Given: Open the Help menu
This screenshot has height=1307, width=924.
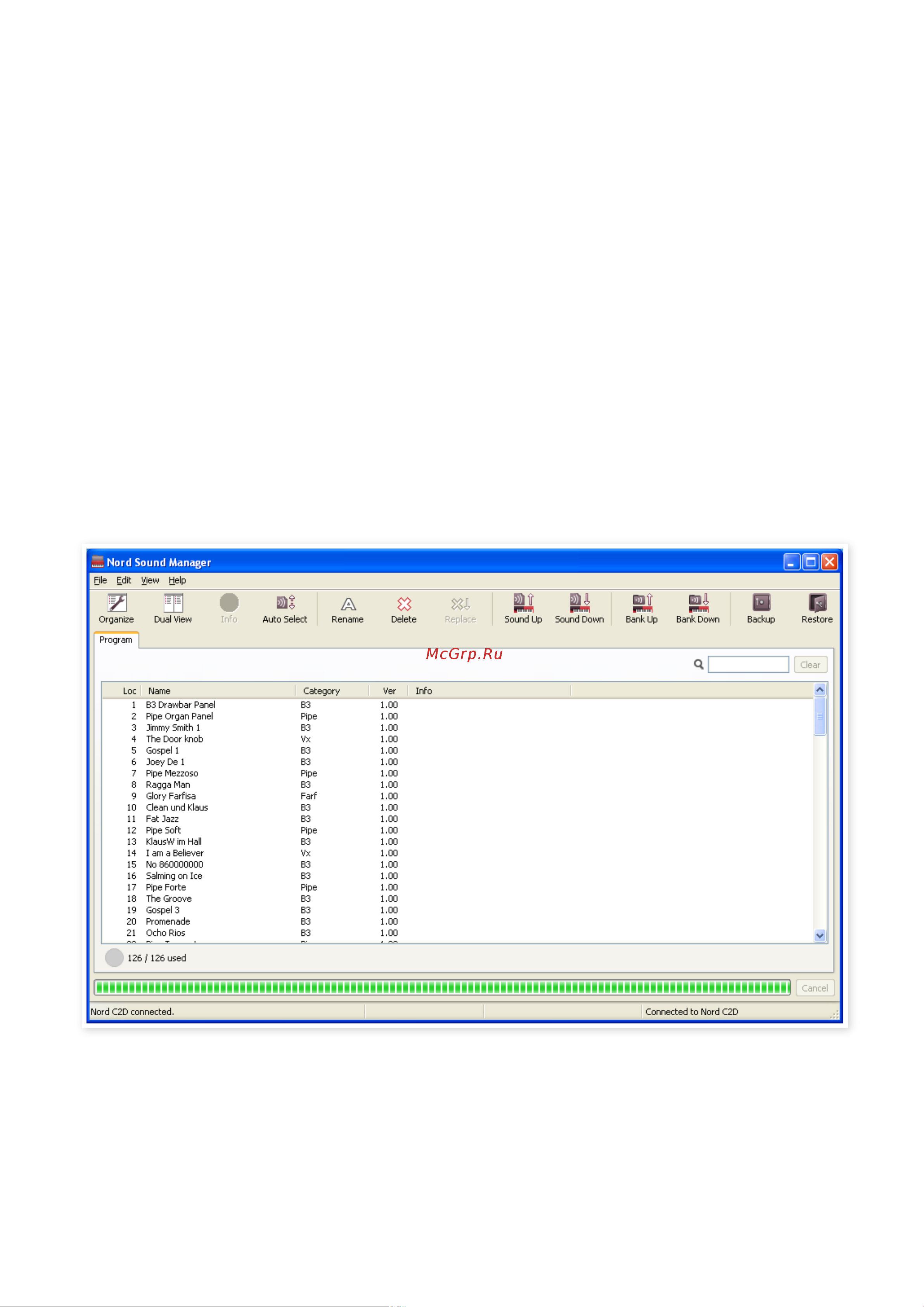Looking at the screenshot, I should [x=177, y=580].
